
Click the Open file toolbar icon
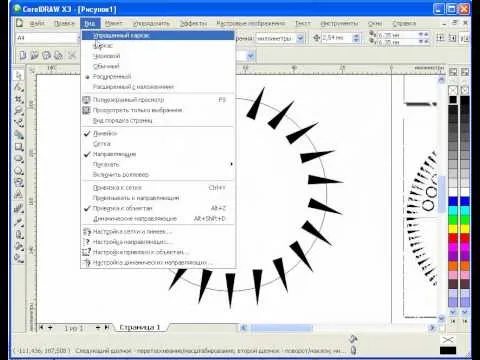click(34, 55)
